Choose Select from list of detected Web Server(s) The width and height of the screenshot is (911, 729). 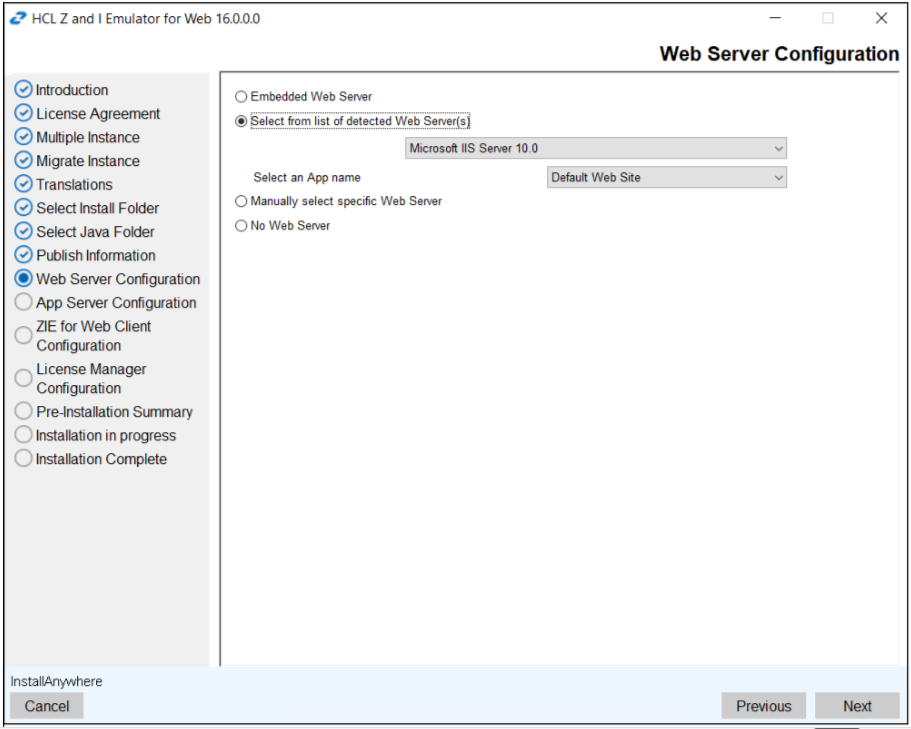pos(241,121)
